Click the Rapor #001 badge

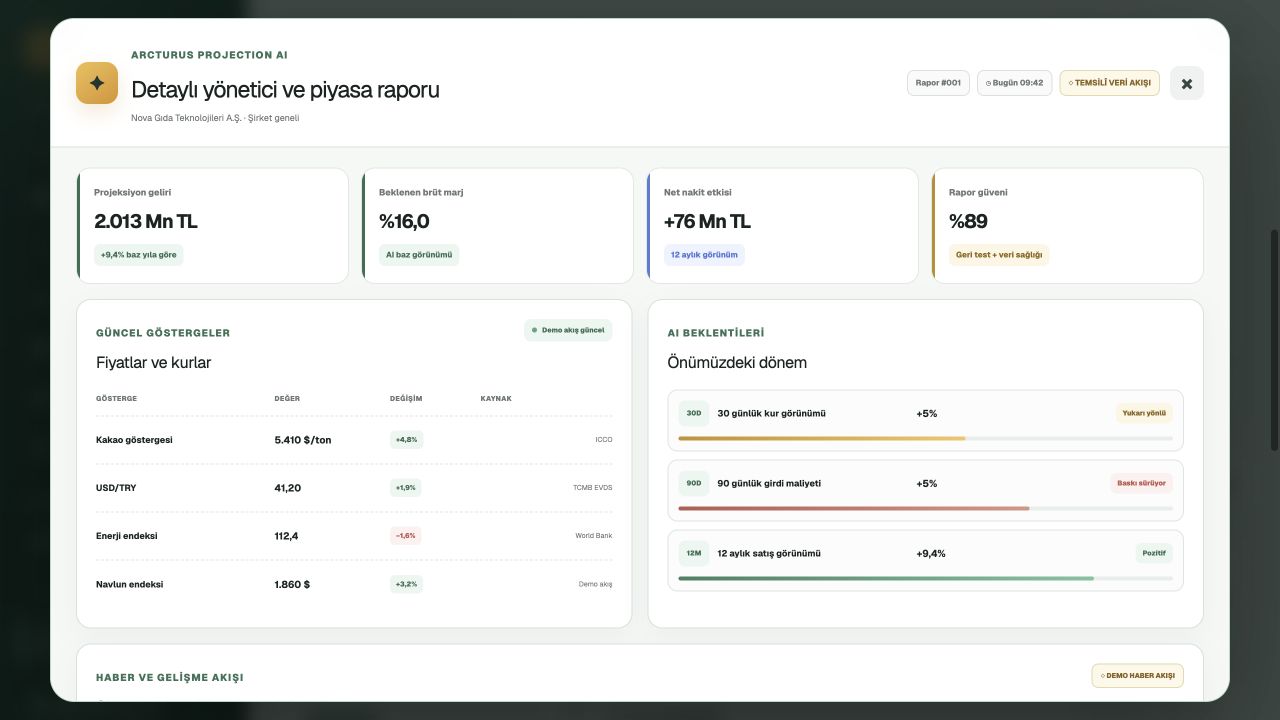[938, 83]
